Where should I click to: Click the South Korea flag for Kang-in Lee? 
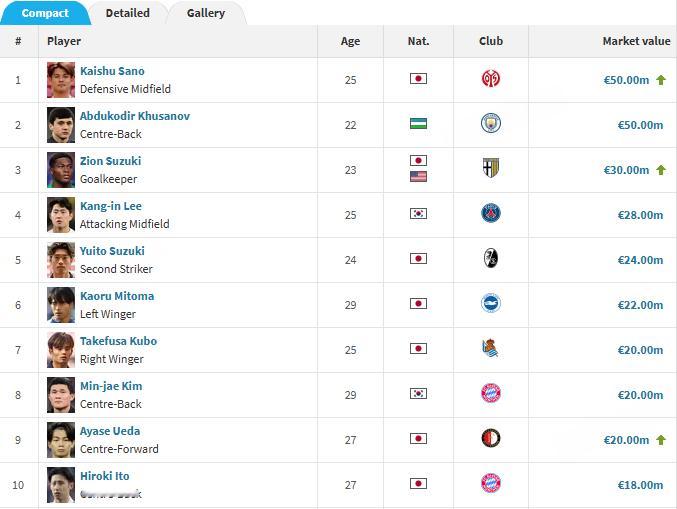(418, 213)
